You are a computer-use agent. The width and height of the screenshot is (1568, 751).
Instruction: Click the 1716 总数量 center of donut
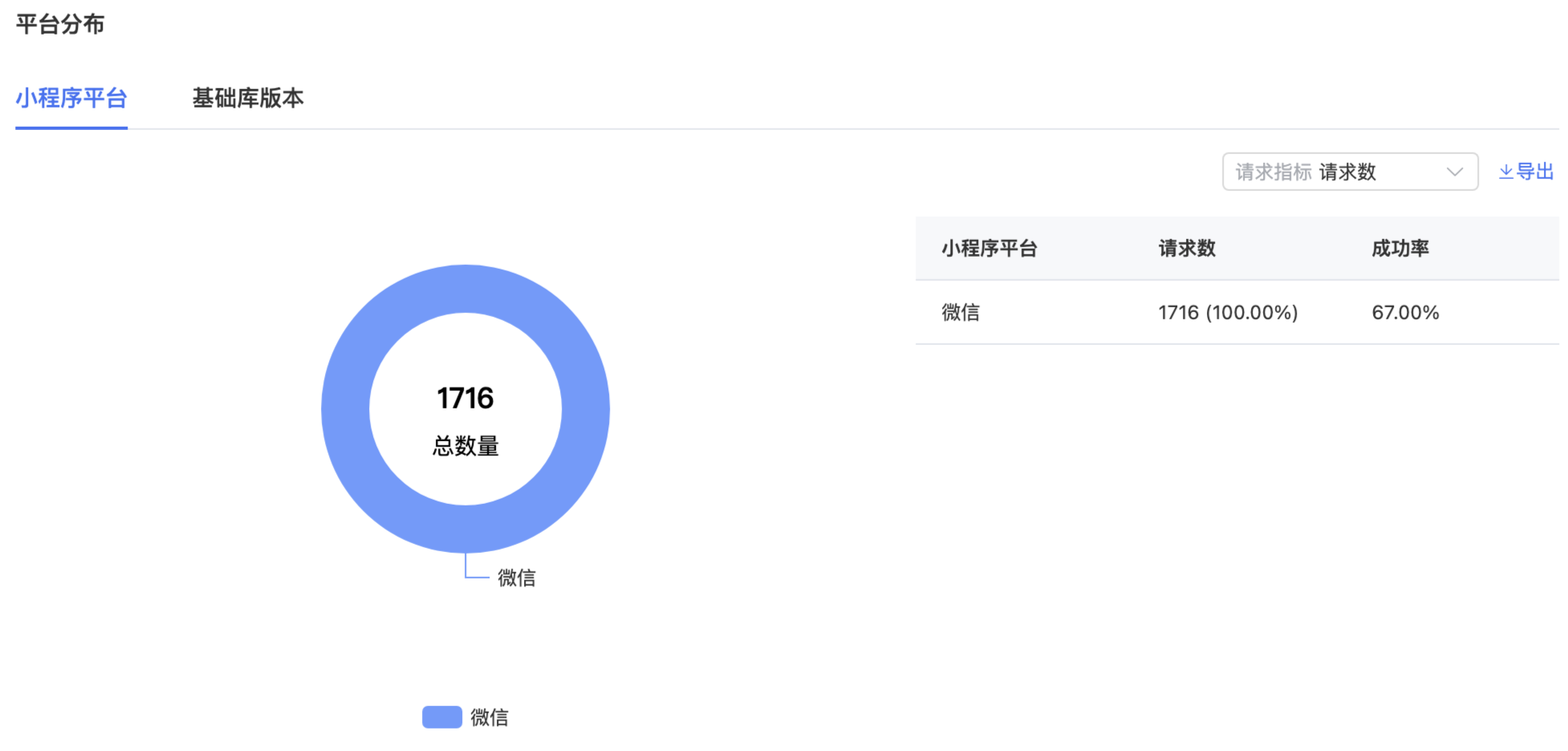465,420
